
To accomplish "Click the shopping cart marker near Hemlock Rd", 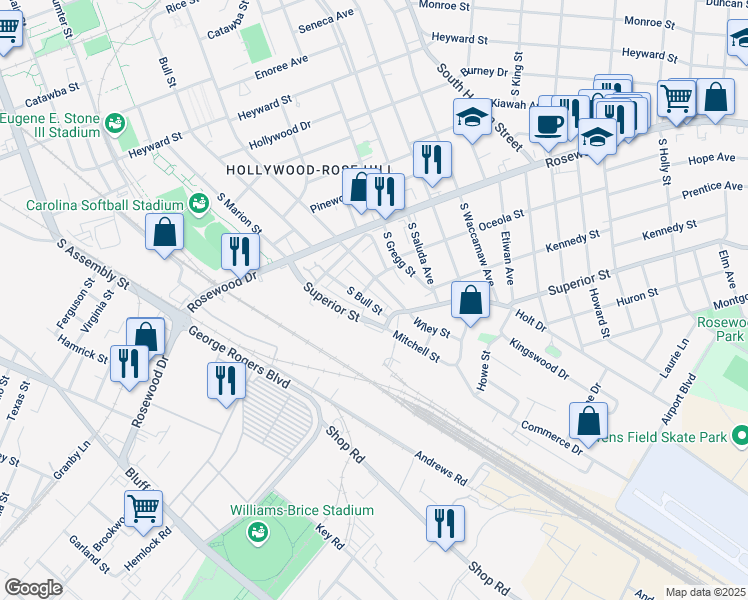I will (143, 509).
